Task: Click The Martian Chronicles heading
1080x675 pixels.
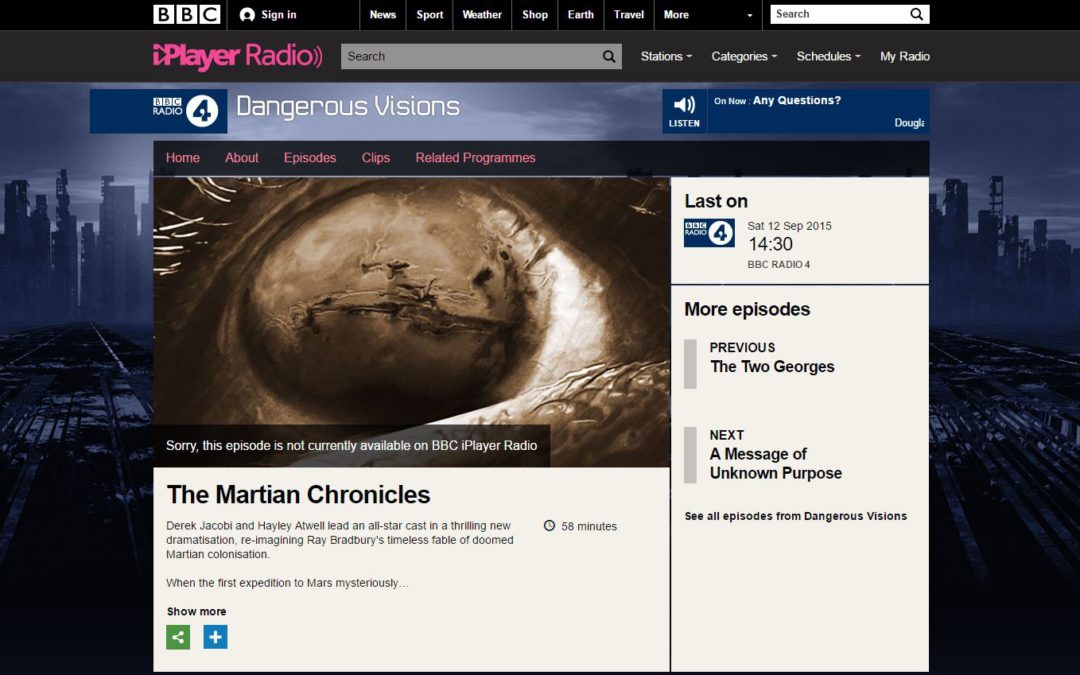Action: point(298,495)
